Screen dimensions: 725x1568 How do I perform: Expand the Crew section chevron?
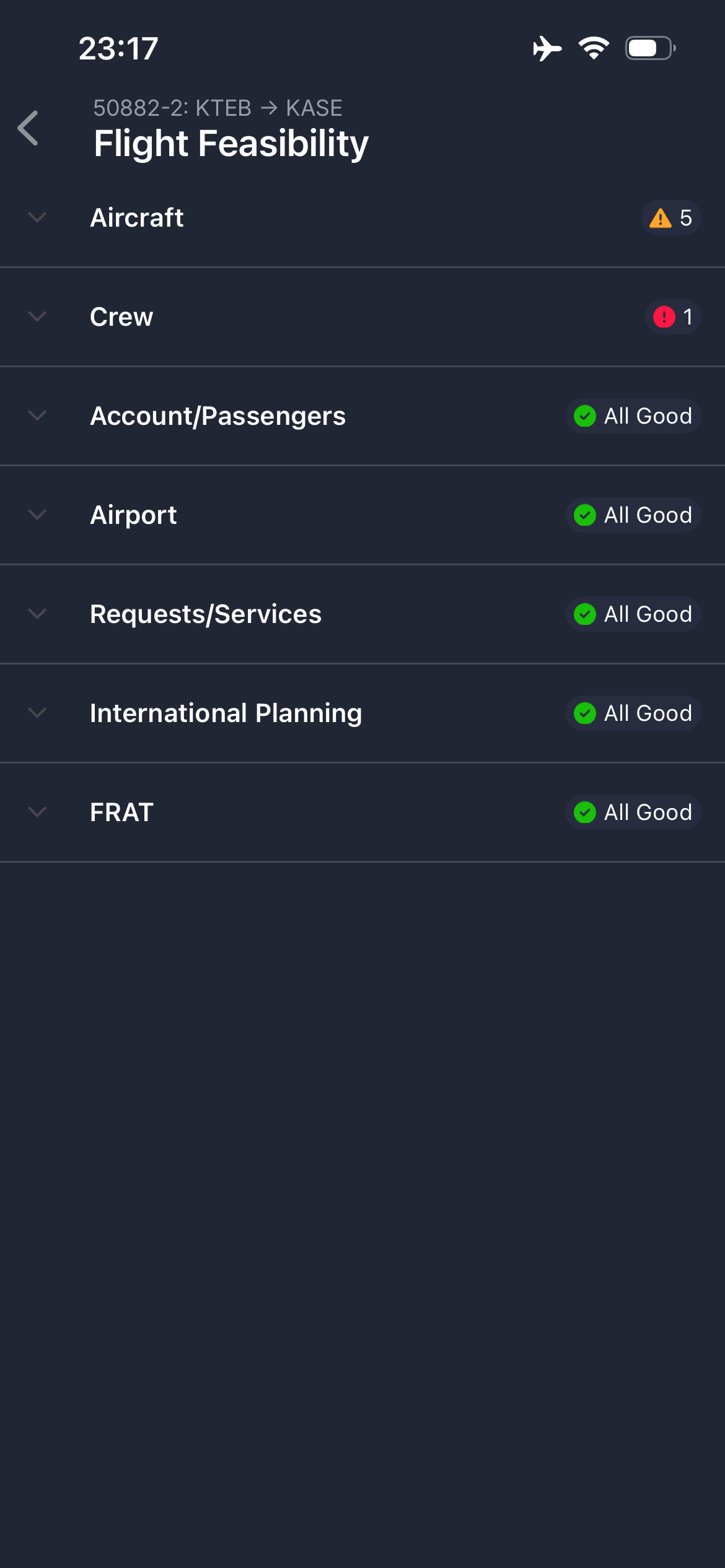point(37,317)
